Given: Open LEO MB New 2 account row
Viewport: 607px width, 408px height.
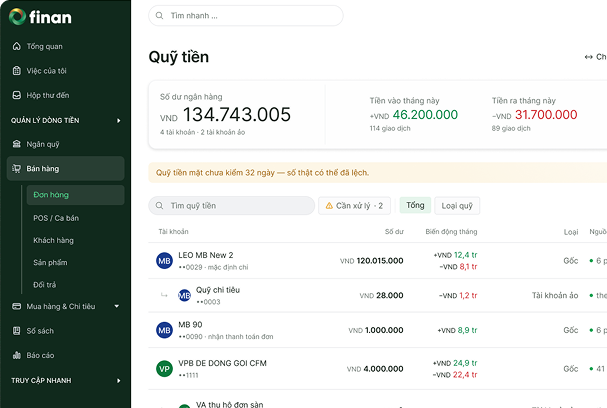Looking at the screenshot, I should coord(377,261).
